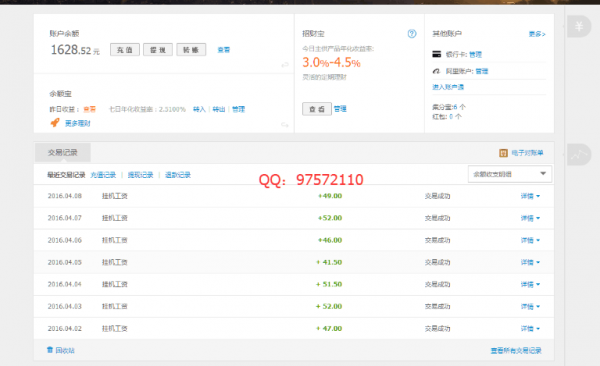Expand 详情 for the 2016.04.03 transaction
Viewport: 600px width, 366px height.
(530, 307)
